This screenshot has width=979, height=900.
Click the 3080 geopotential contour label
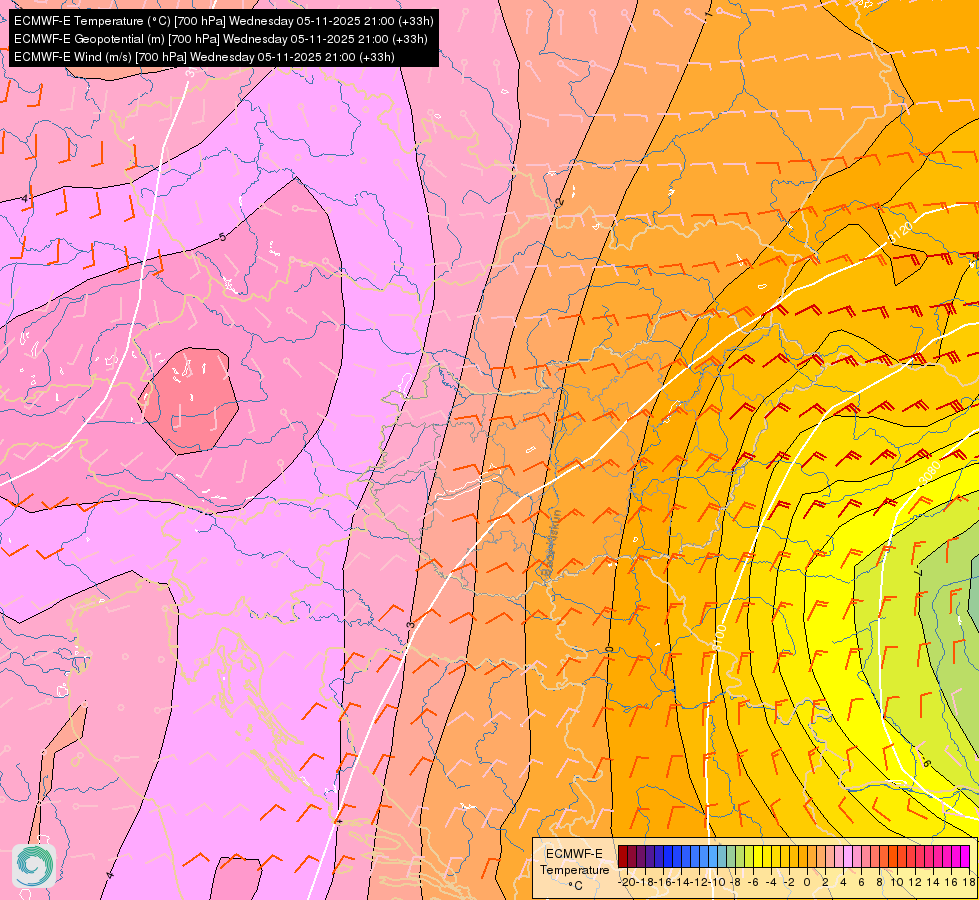(930, 473)
